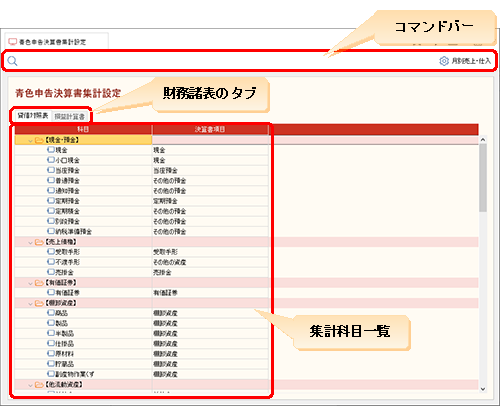Click the 当座預金 value in 決算書項目 column
This screenshot has width=500, height=406.
click(x=165, y=171)
